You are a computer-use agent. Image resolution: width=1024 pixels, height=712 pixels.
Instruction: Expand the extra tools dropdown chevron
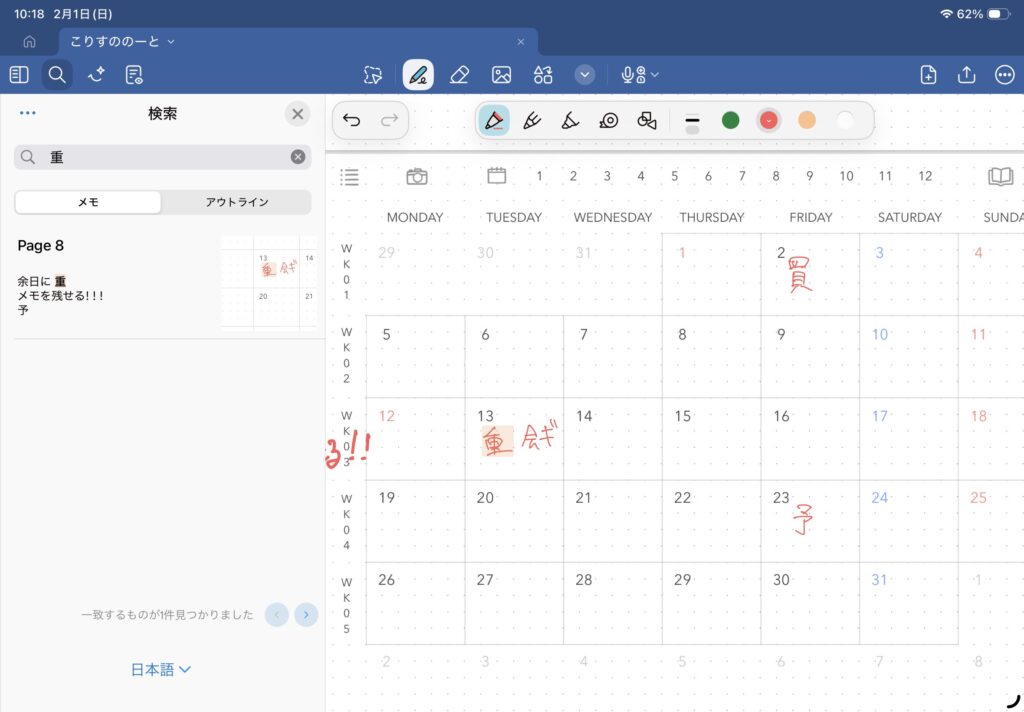pyautogui.click(x=585, y=75)
